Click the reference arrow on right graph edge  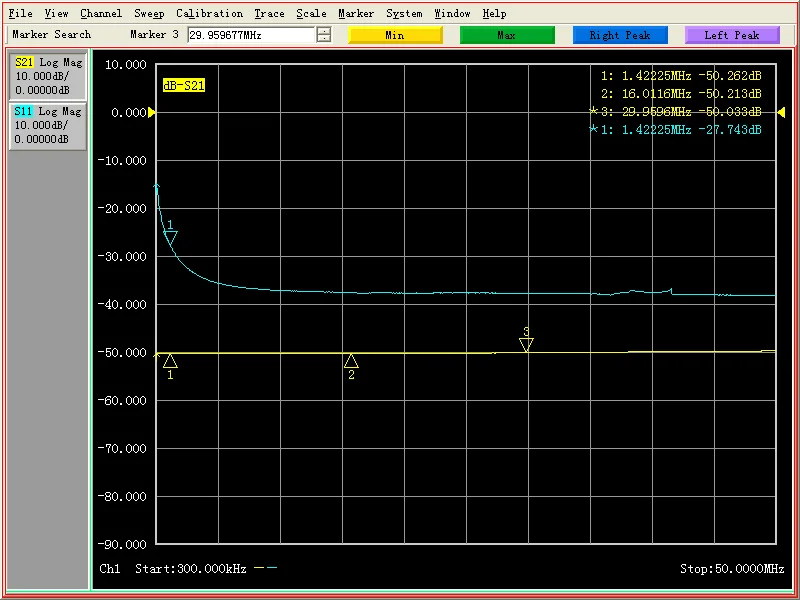click(779, 112)
